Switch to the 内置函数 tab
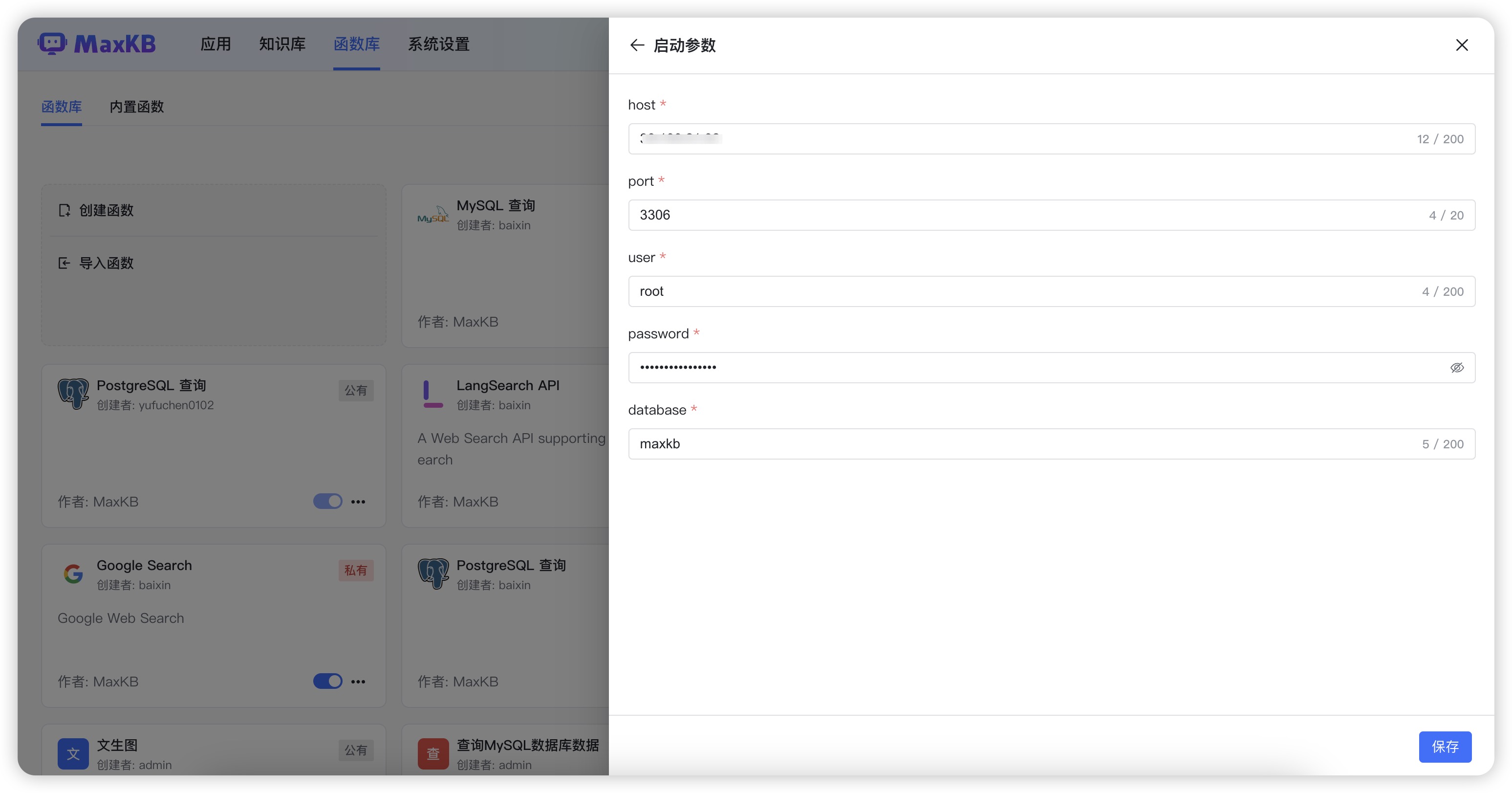The width and height of the screenshot is (1512, 793). click(137, 107)
